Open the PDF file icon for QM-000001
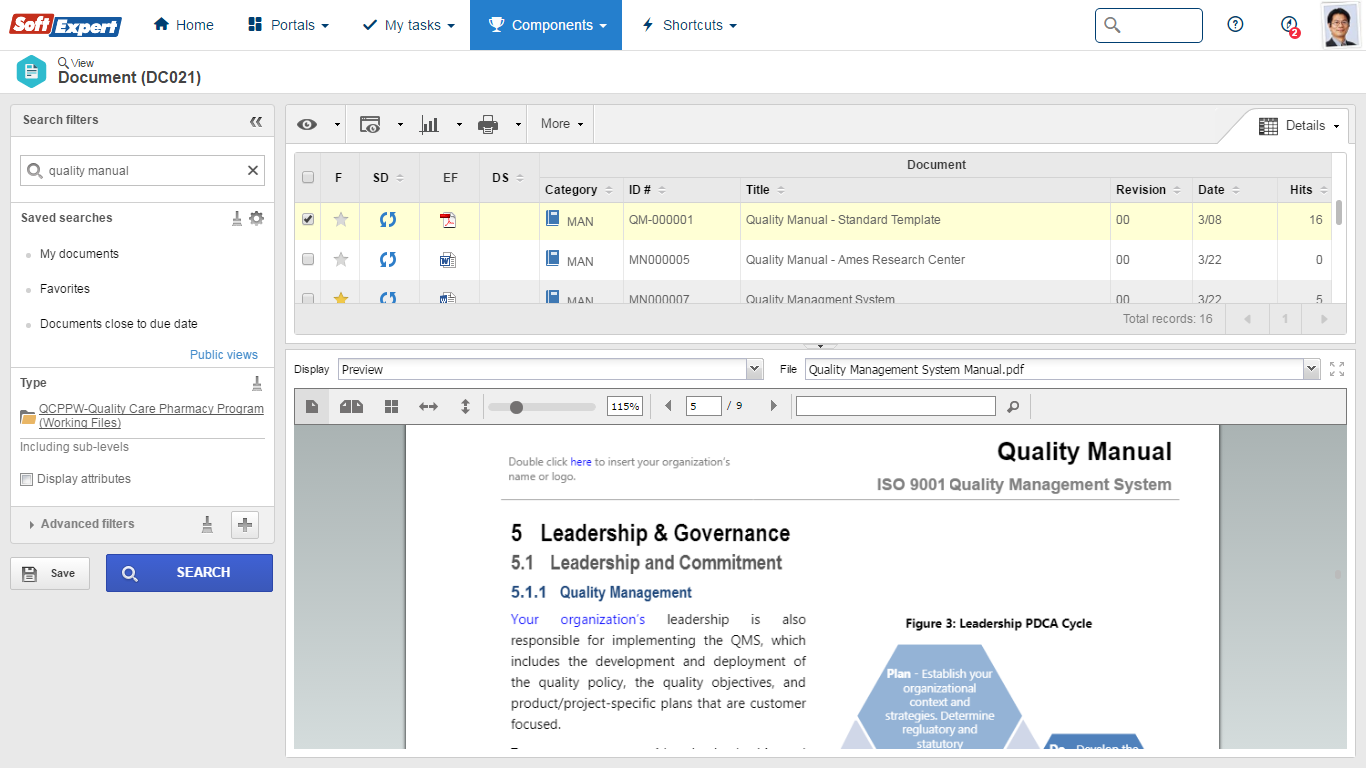Screen dimensions: 1366x768 (x=449, y=219)
